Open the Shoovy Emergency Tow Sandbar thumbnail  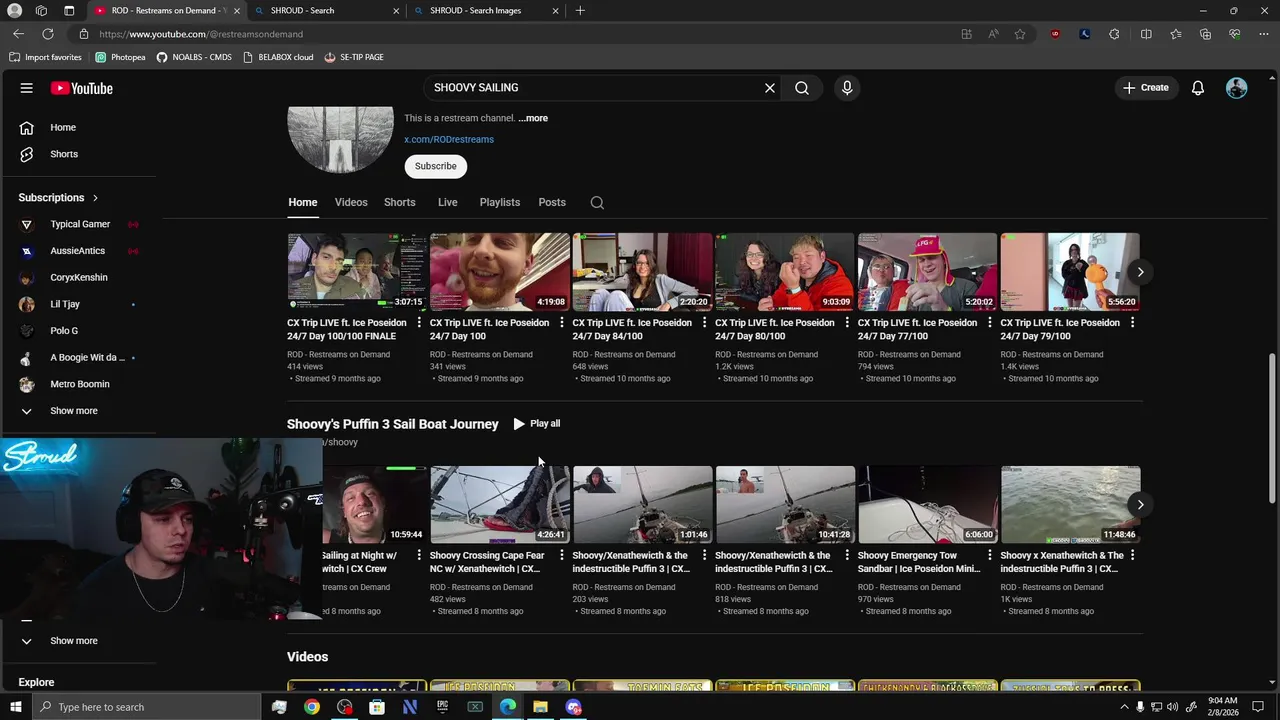click(x=928, y=504)
